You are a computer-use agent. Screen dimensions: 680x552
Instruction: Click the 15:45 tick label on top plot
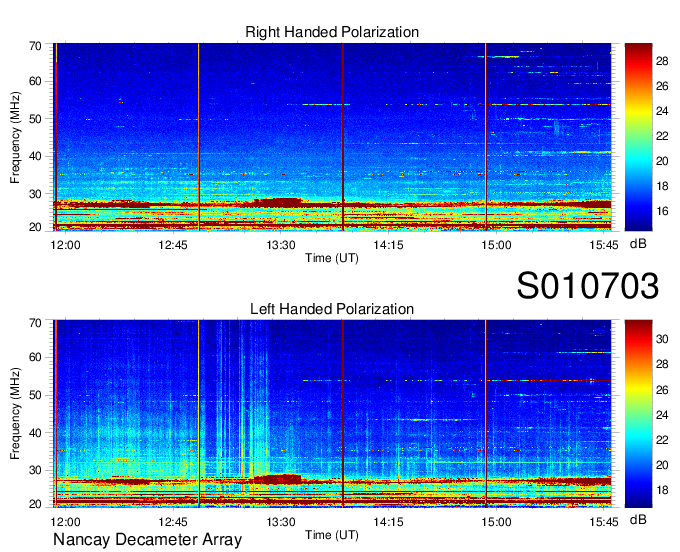[x=604, y=245]
